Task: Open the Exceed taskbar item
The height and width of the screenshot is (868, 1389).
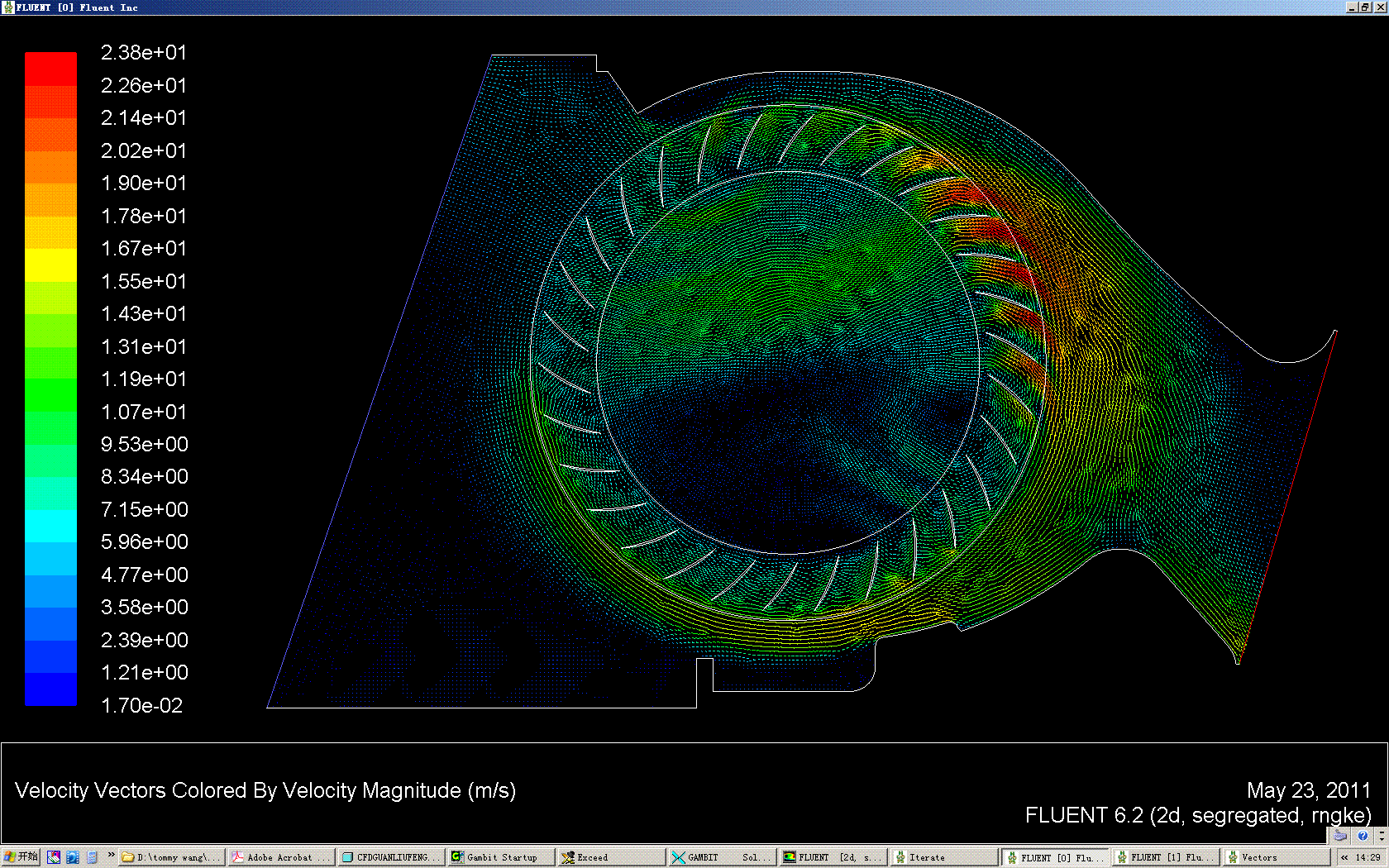Action: coord(612,857)
